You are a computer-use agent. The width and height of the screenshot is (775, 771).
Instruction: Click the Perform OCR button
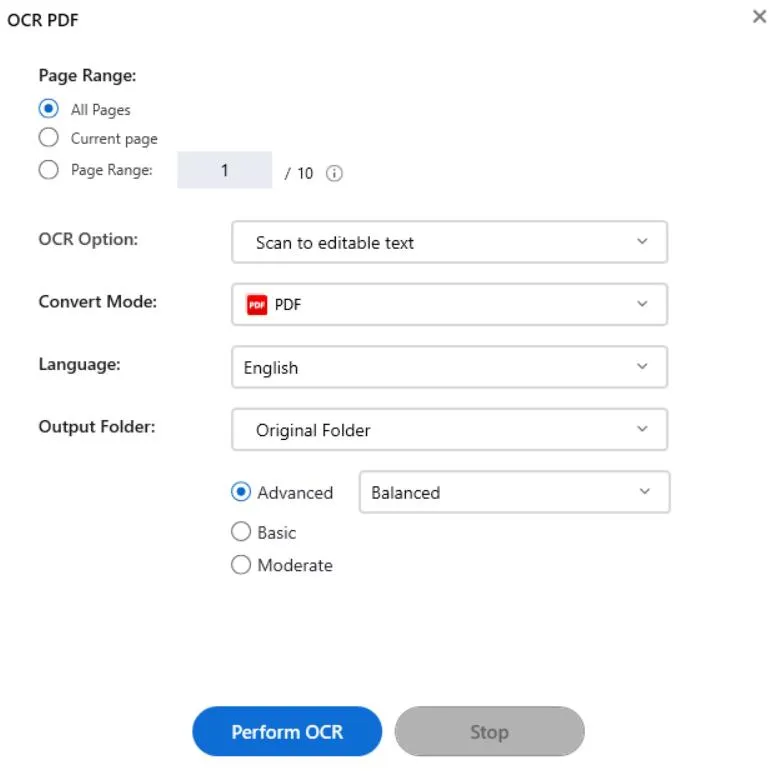click(287, 732)
